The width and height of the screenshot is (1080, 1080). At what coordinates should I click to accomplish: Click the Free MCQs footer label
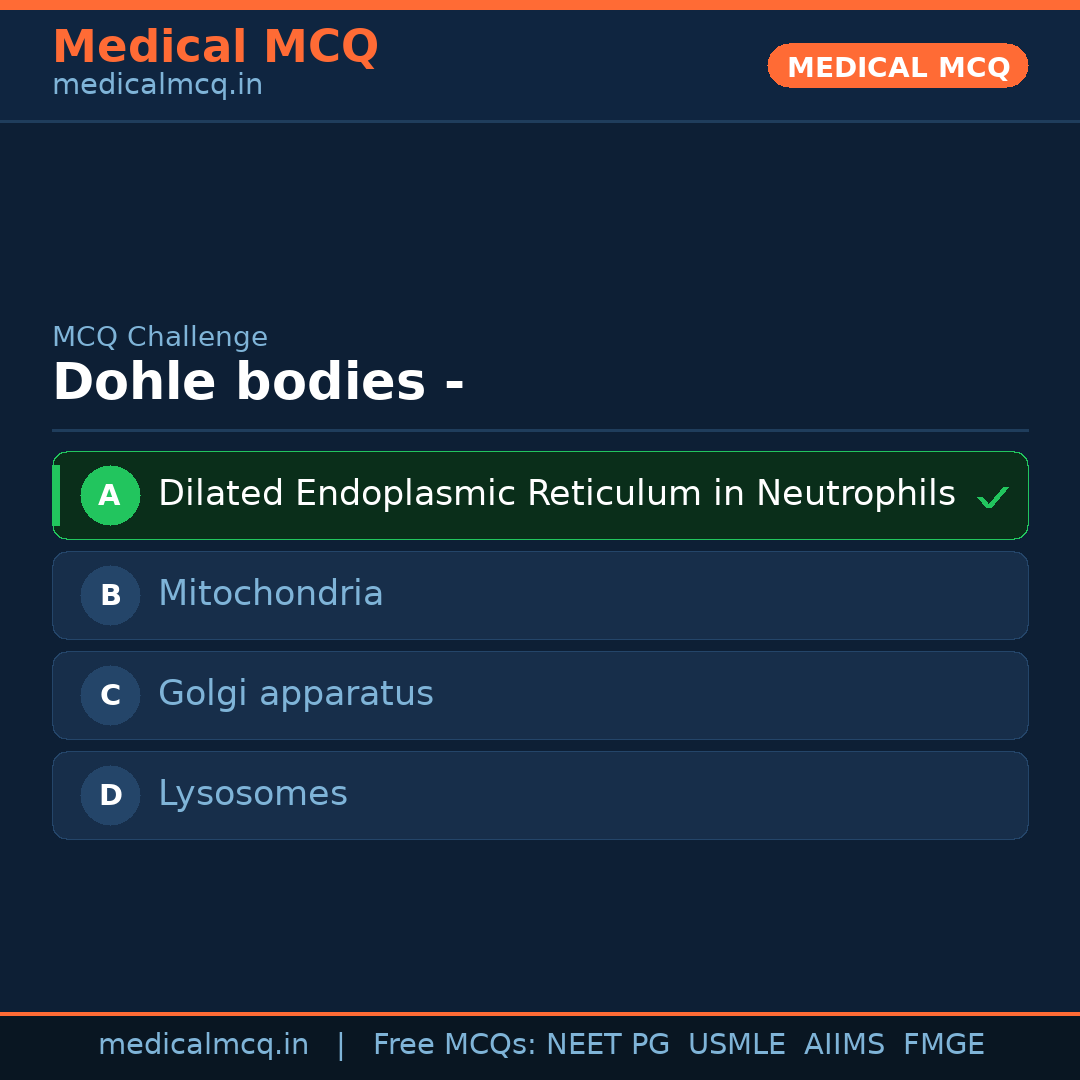[454, 1045]
